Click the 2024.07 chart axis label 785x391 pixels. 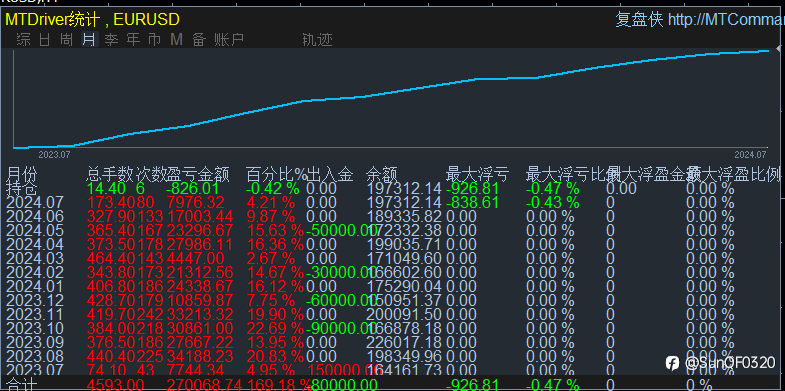click(750, 155)
